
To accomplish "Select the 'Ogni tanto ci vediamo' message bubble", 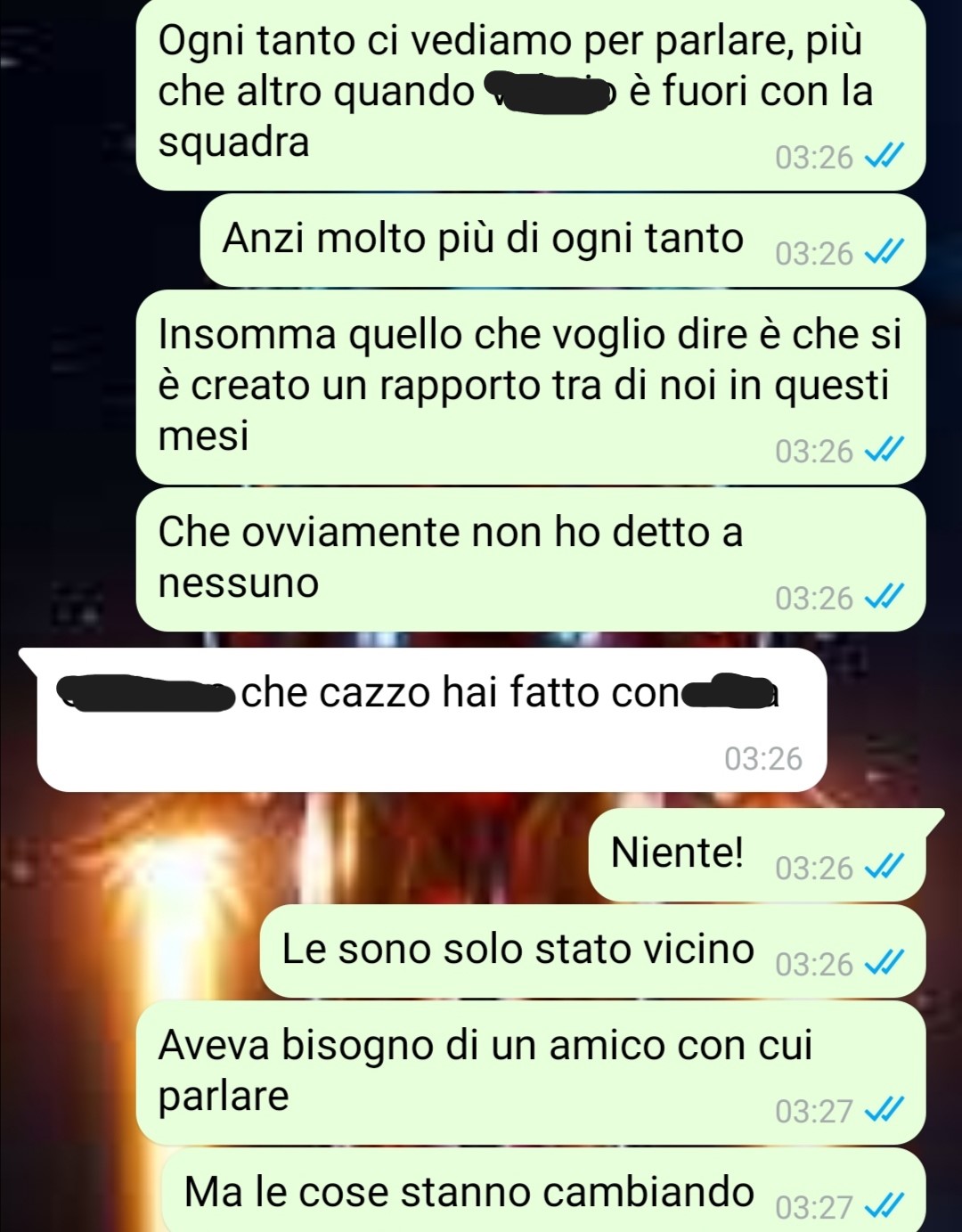I will coord(531,94).
